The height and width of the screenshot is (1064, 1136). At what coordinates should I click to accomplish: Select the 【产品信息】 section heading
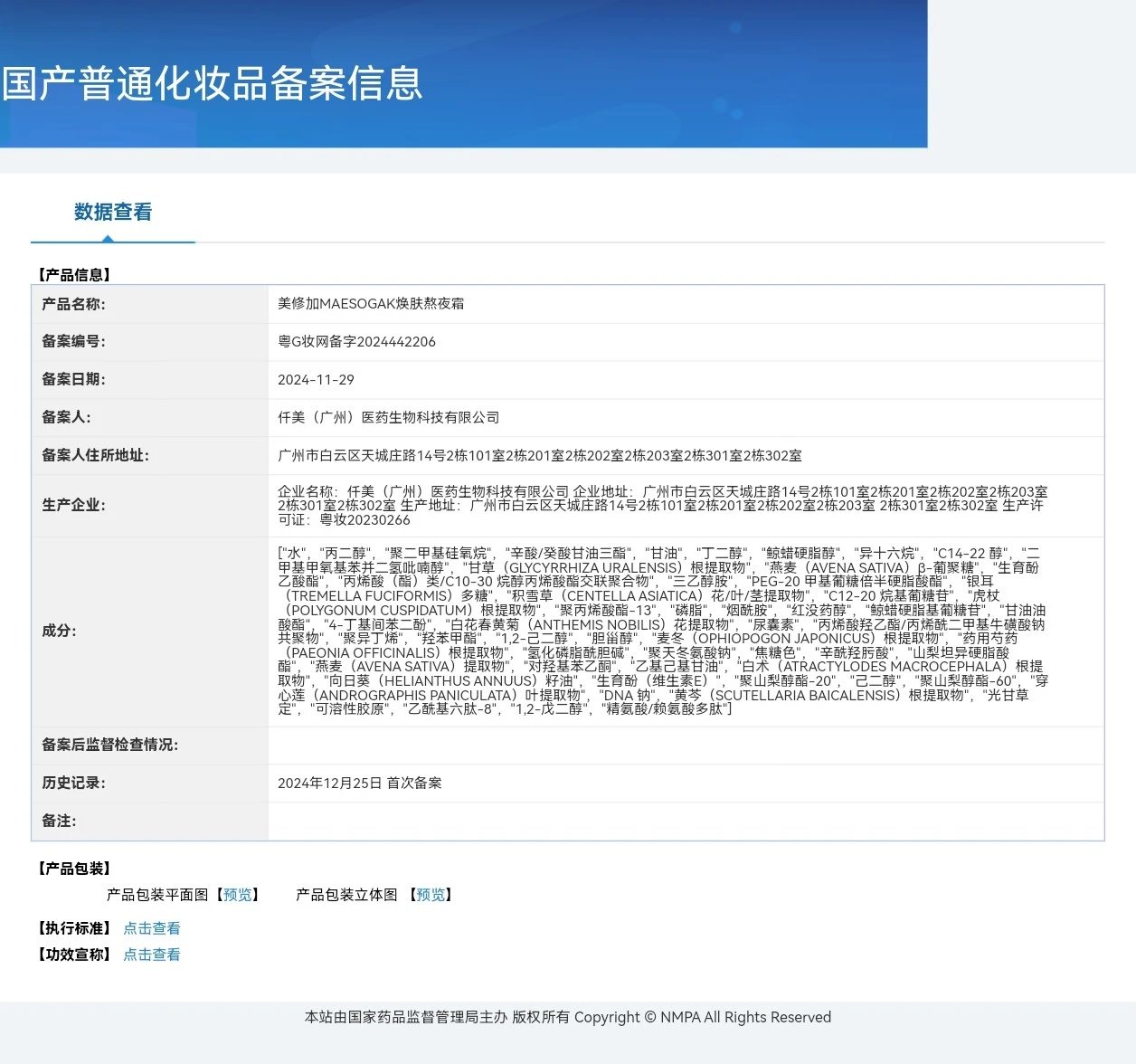pyautogui.click(x=74, y=275)
